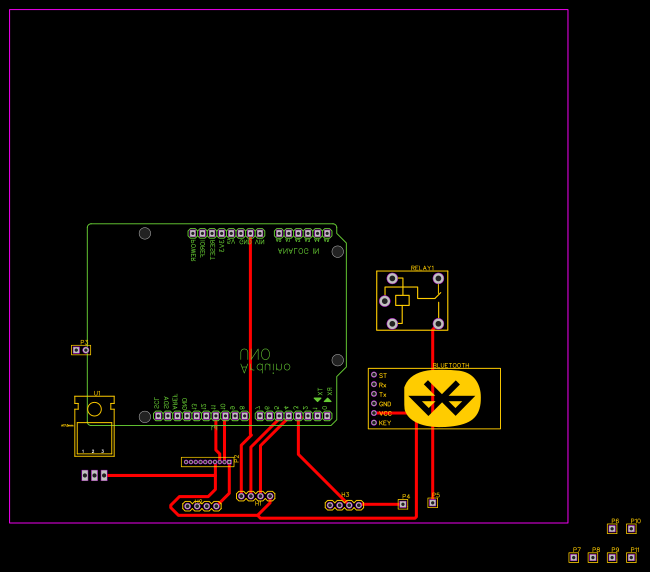Click the Arduino UNO label text
Image resolution: width=650 pixels, height=572 pixels.
coord(263,361)
